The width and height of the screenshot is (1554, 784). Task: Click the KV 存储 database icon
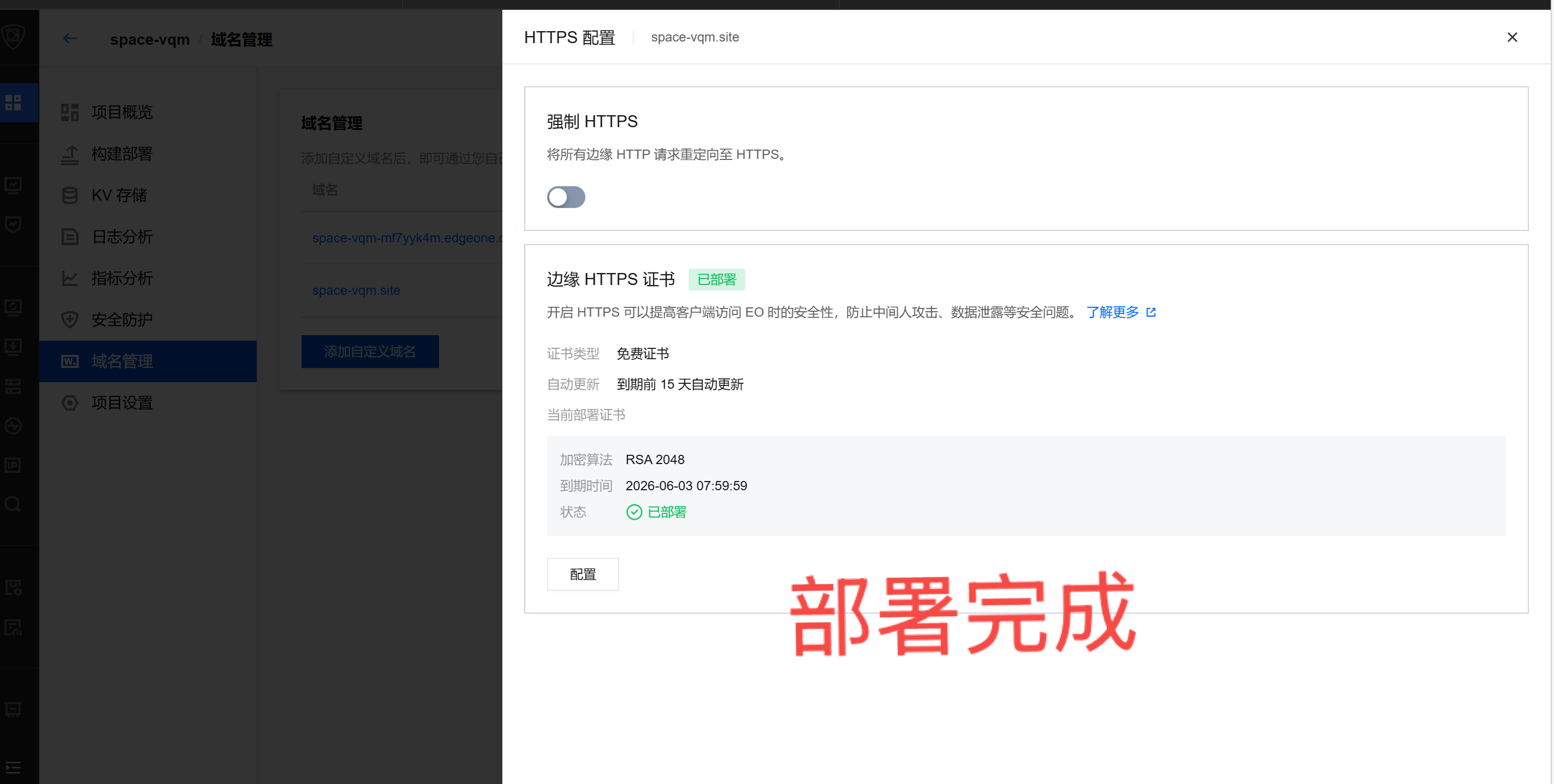pos(70,195)
